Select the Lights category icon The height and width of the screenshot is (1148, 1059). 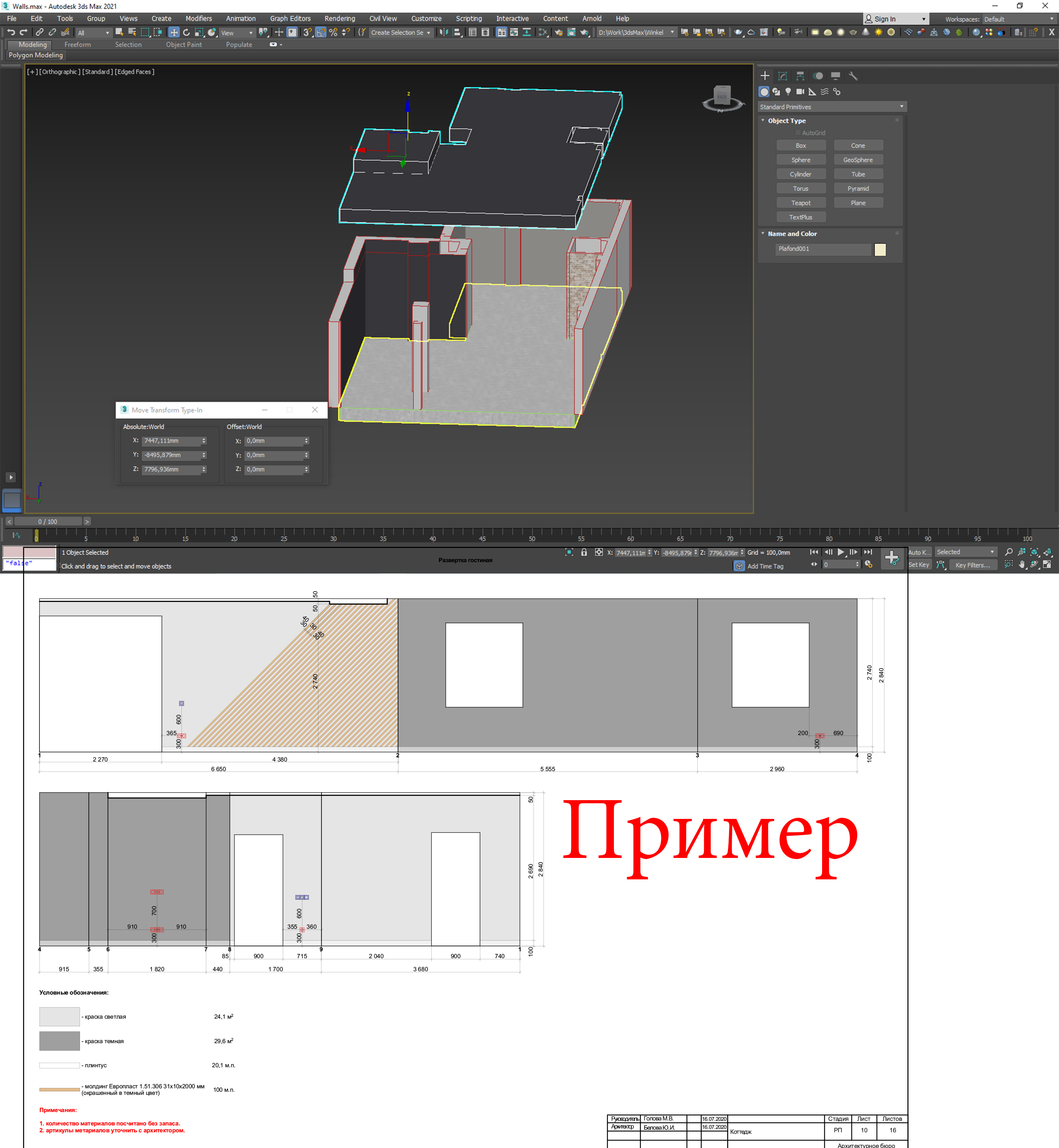pyautogui.click(x=788, y=92)
